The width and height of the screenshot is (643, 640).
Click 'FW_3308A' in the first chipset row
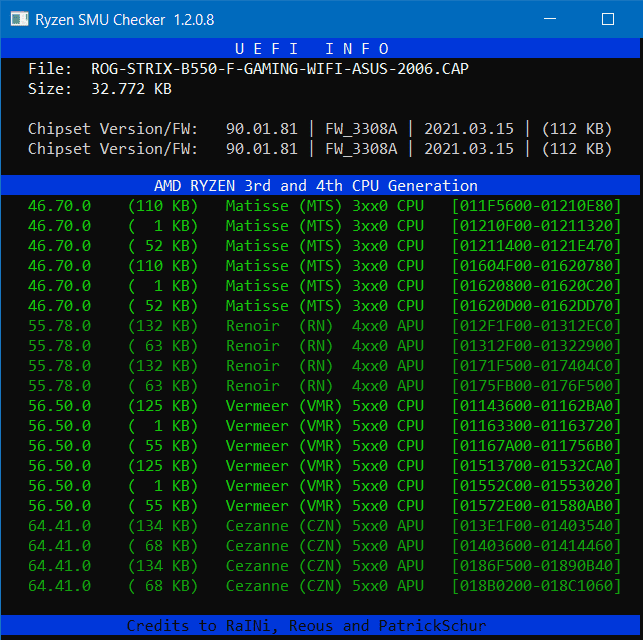click(x=361, y=129)
